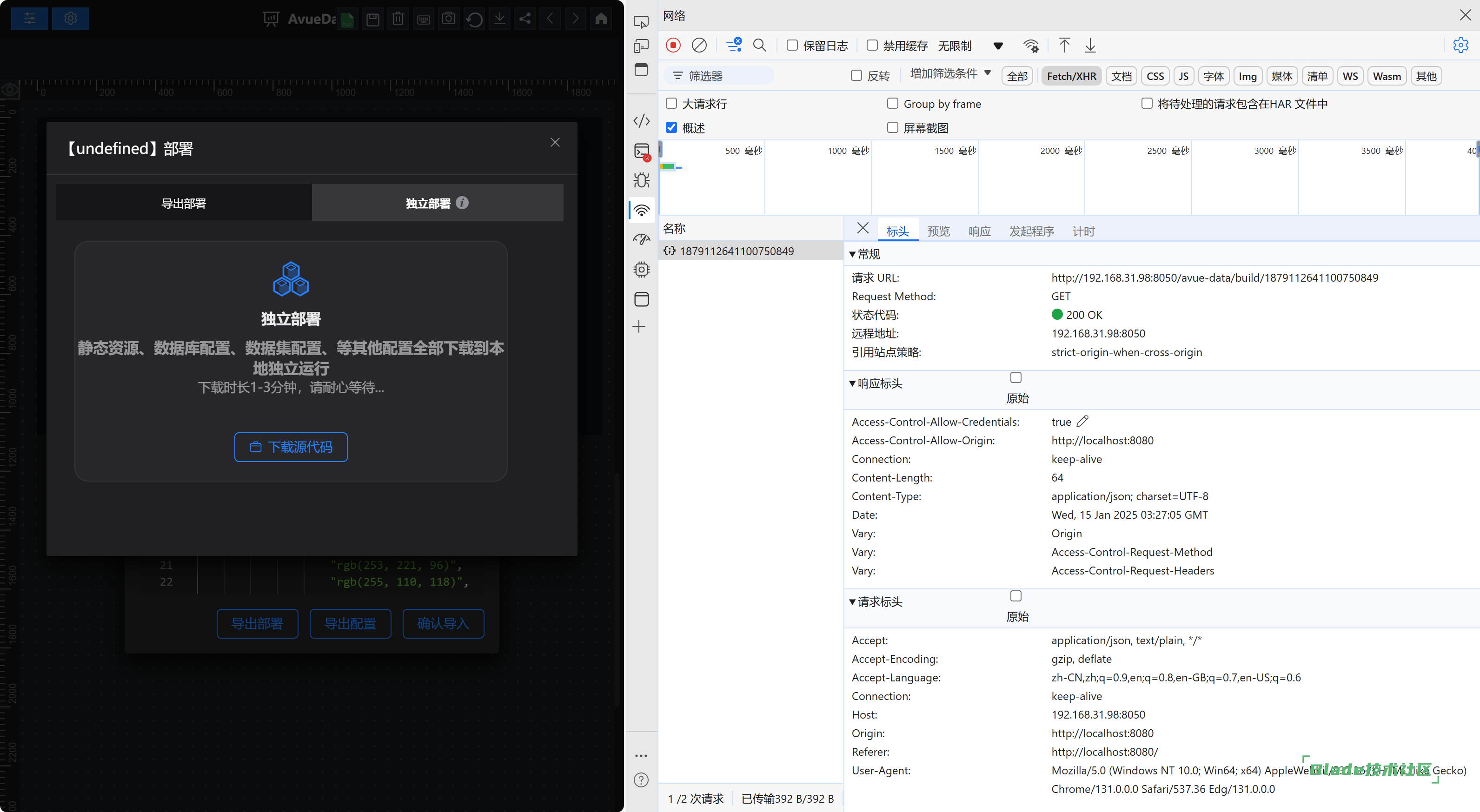Open the Elements panel code icon

coord(641,121)
